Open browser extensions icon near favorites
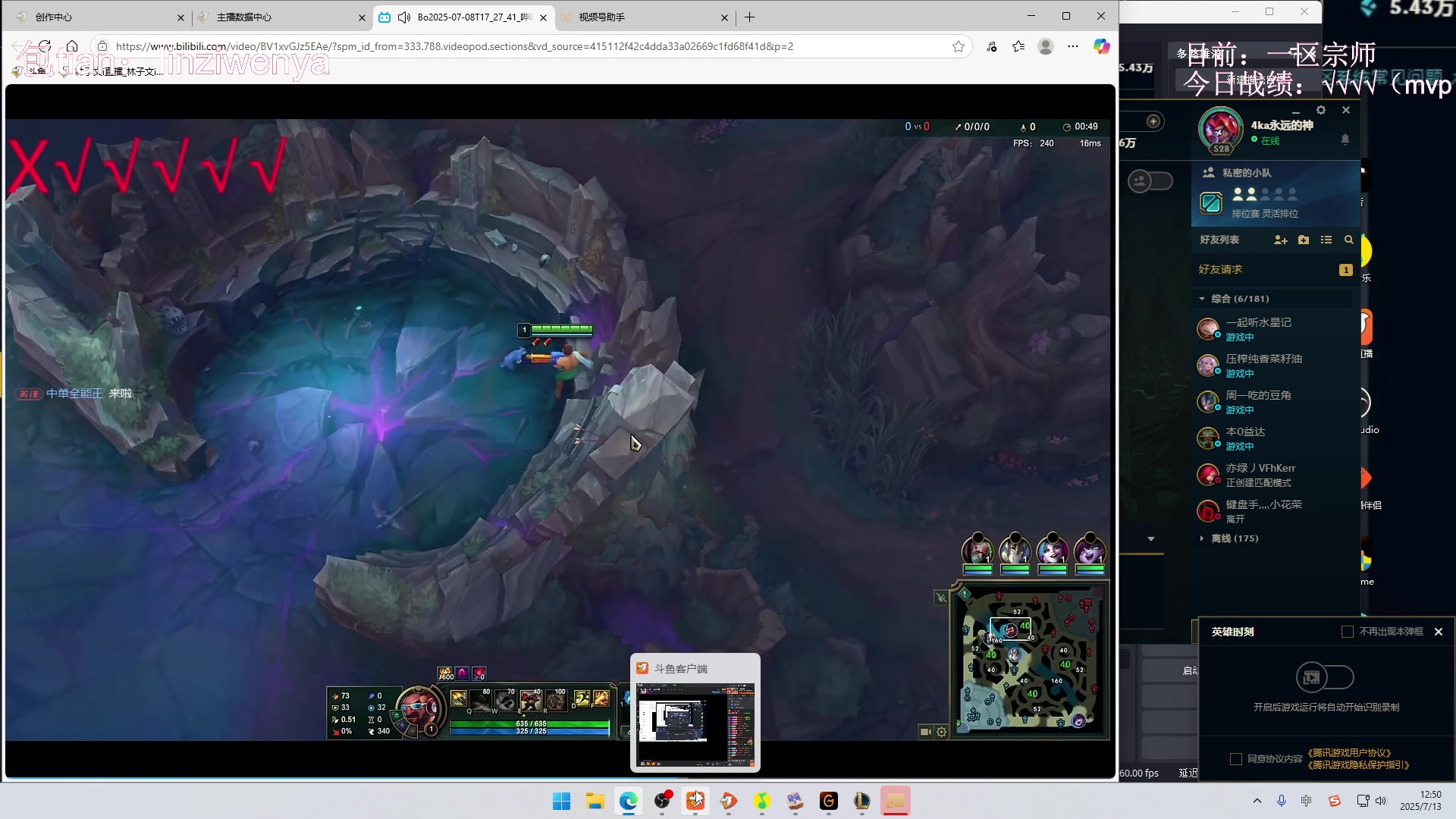1456x819 pixels. (992, 46)
